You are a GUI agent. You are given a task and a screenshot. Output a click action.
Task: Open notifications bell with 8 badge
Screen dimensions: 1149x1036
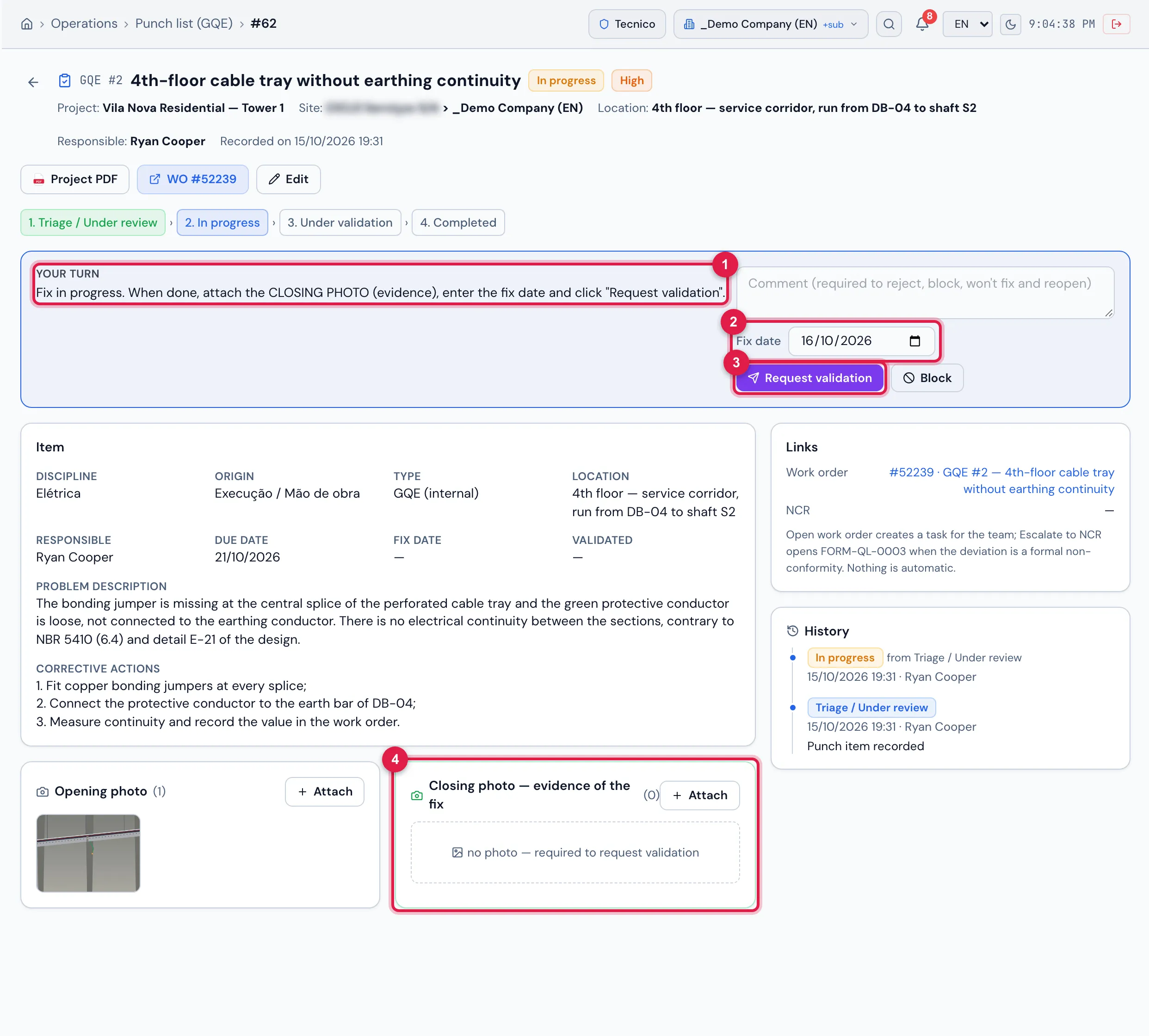coord(922,24)
